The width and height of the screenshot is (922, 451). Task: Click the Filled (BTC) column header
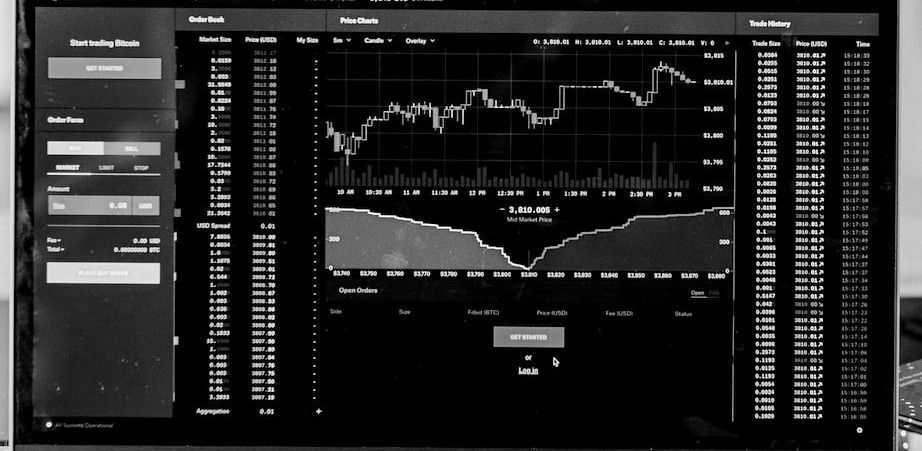coord(483,312)
